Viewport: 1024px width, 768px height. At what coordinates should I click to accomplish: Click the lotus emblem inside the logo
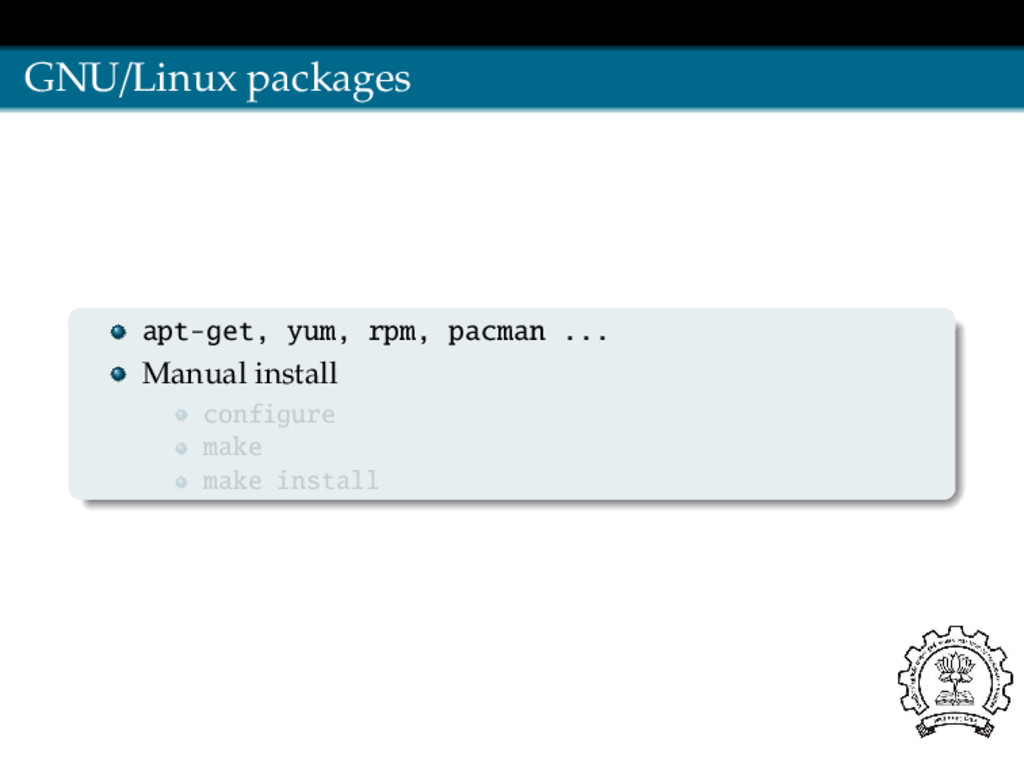[x=955, y=673]
